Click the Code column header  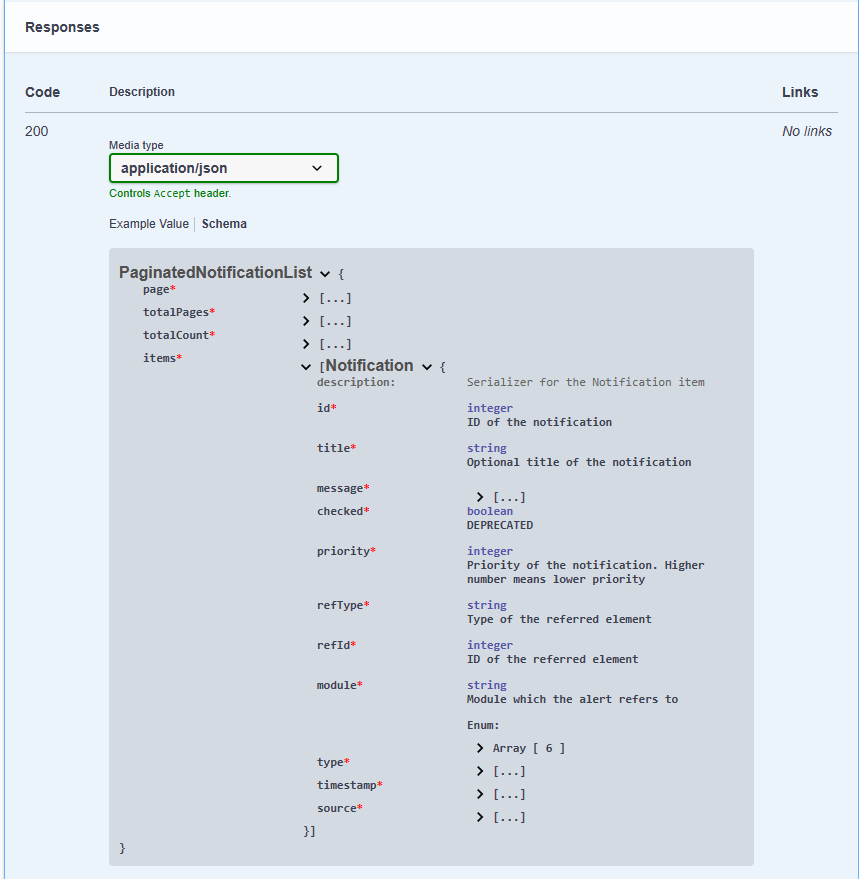click(43, 92)
